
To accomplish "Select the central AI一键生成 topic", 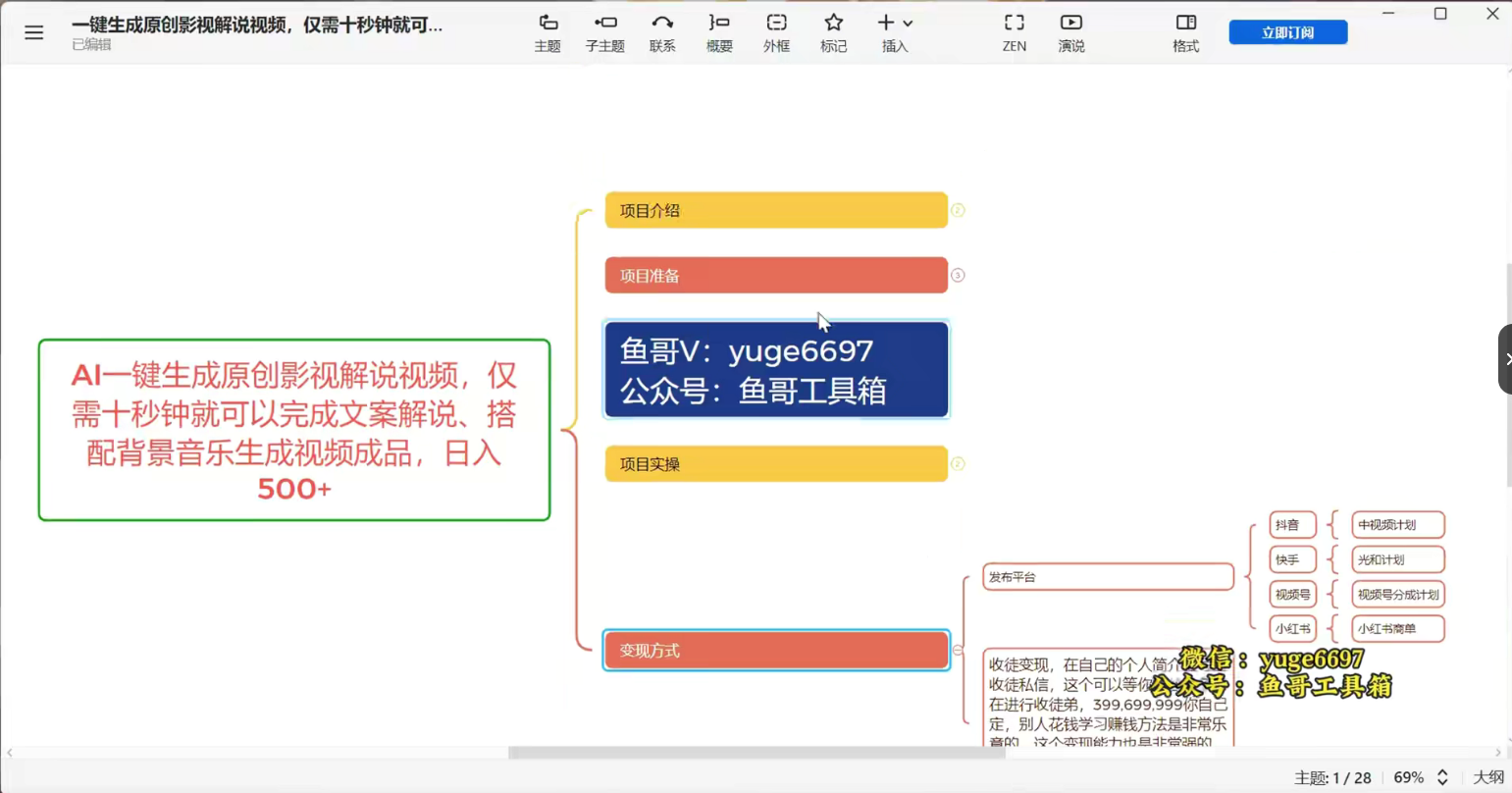I will coord(294,430).
